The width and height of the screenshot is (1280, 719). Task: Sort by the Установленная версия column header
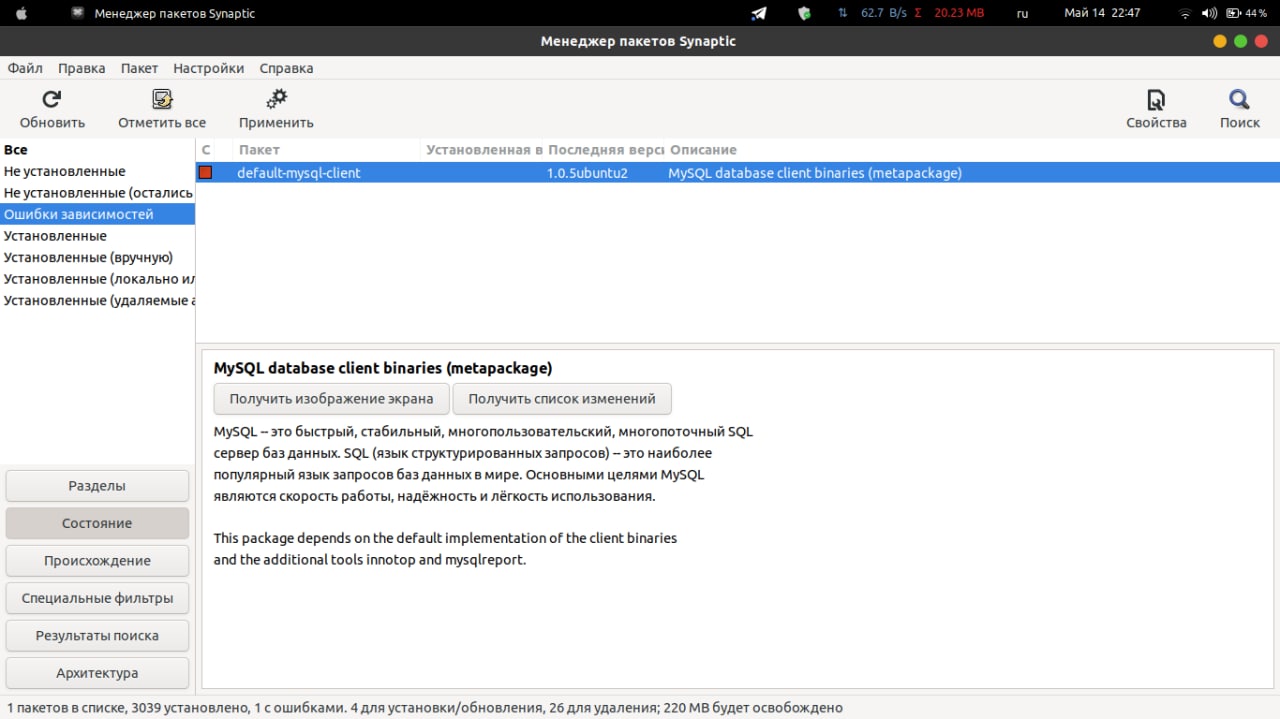(x=482, y=150)
